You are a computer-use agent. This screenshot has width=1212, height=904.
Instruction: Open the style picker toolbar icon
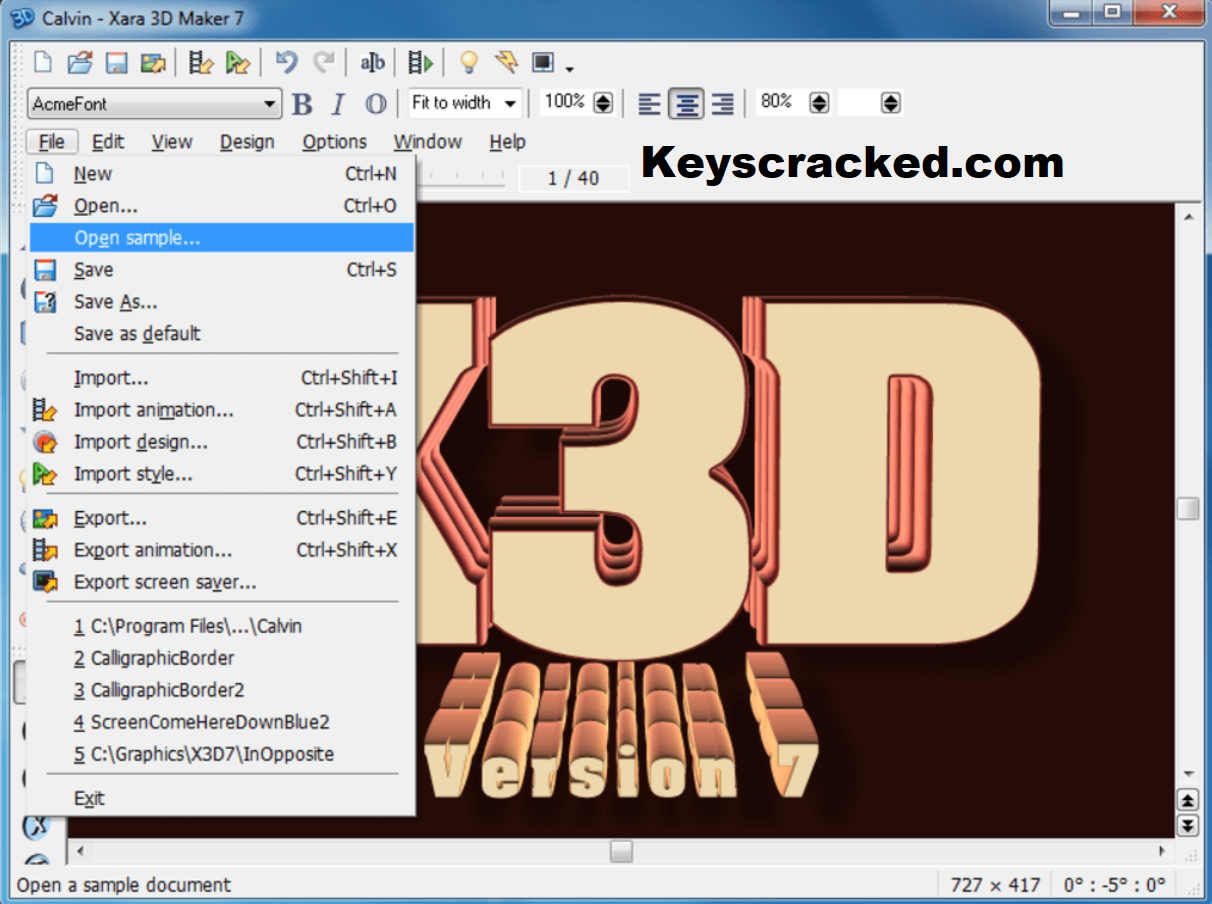(238, 63)
